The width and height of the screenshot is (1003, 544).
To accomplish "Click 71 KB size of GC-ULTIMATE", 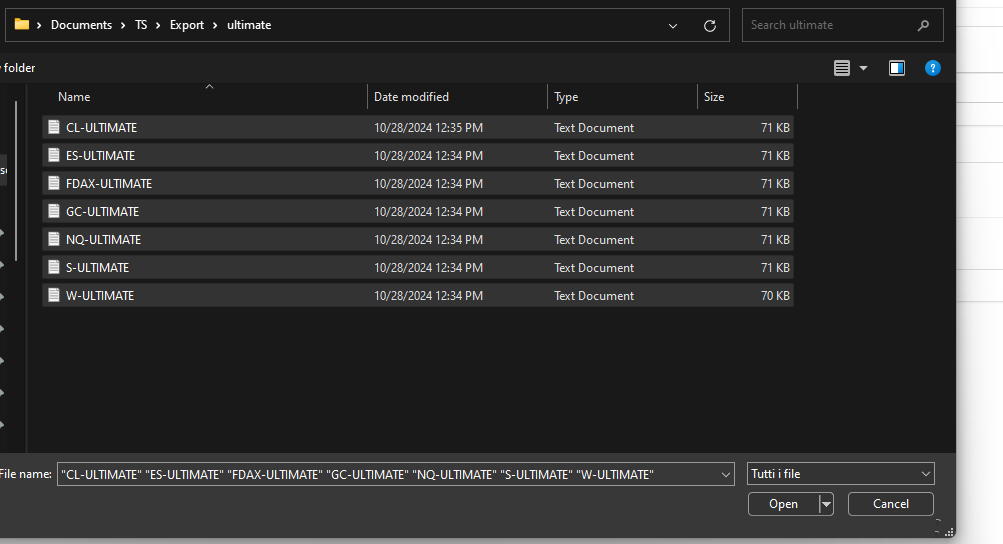I will (x=775, y=211).
